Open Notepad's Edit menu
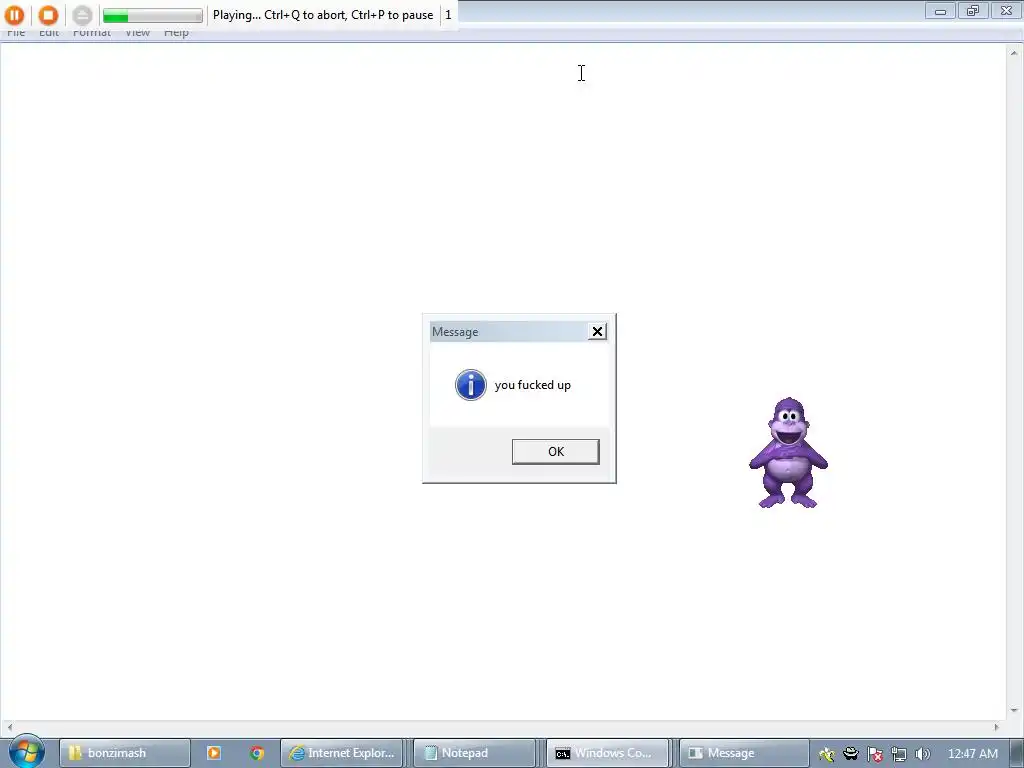The image size is (1024, 768). pyautogui.click(x=49, y=33)
